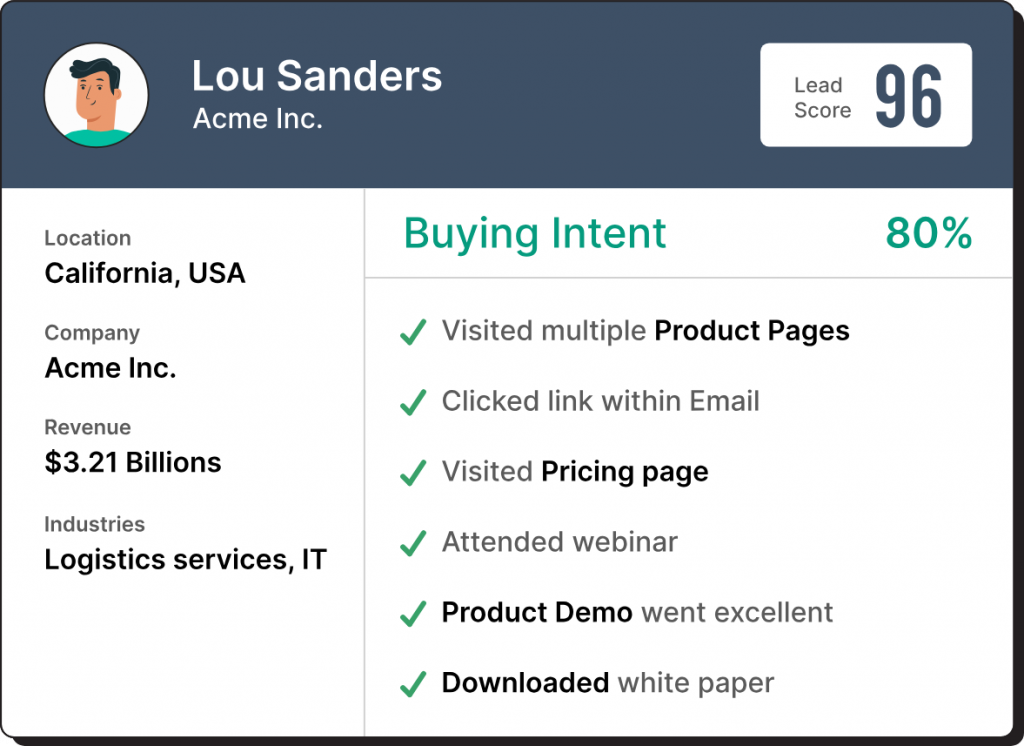Click checkmark beside Attended webinar
1024x746 pixels.
point(413,544)
